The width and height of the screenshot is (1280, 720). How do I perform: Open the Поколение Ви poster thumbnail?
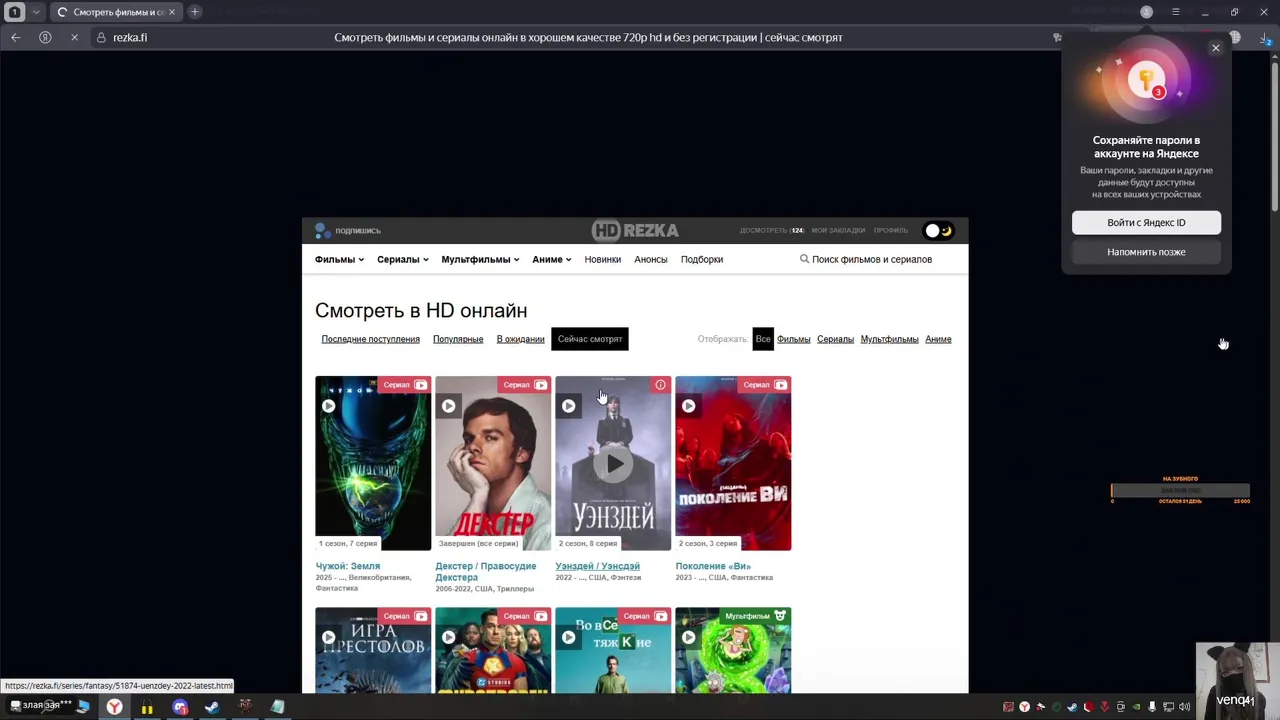[x=733, y=463]
